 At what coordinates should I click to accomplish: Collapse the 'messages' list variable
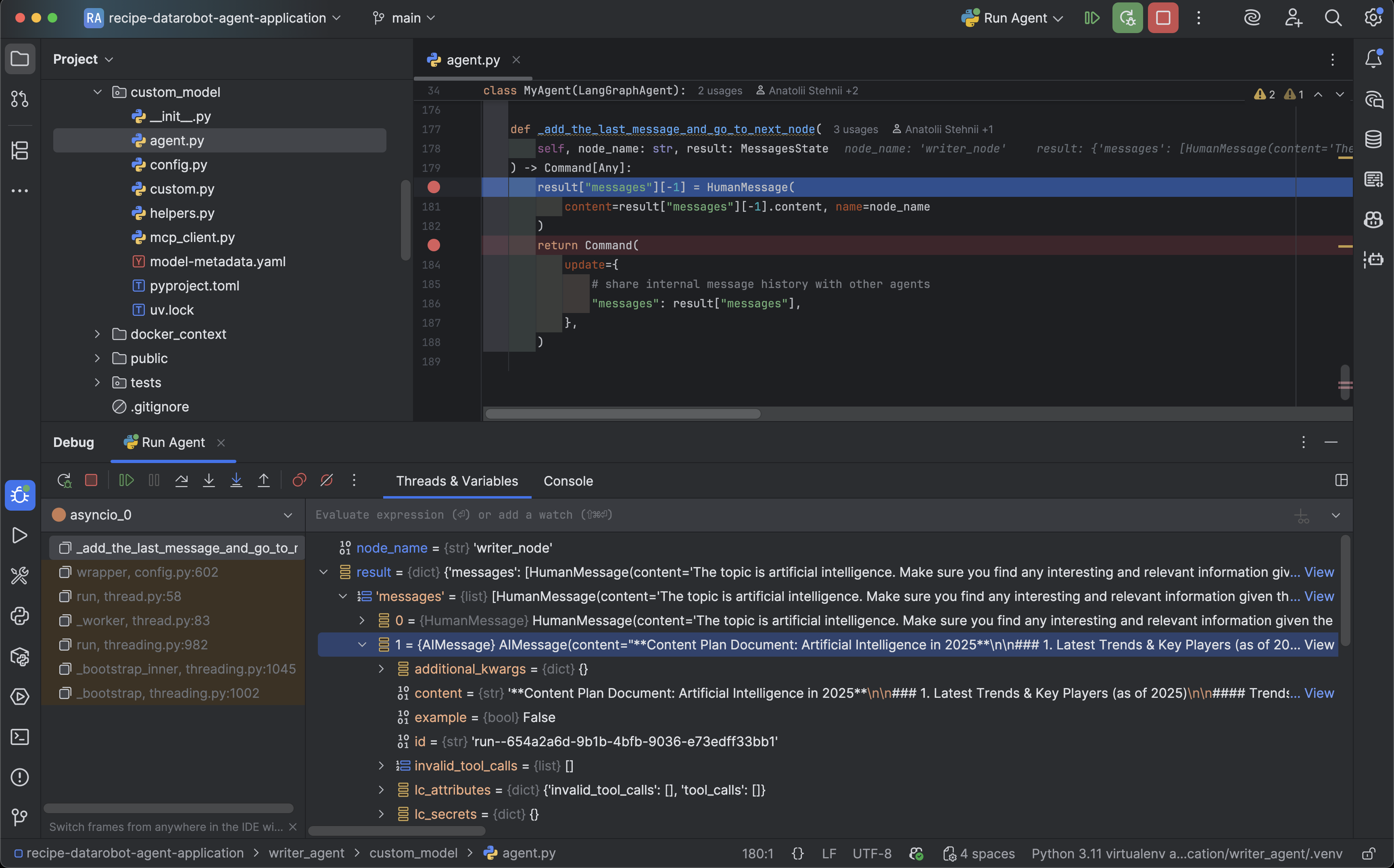(x=343, y=597)
